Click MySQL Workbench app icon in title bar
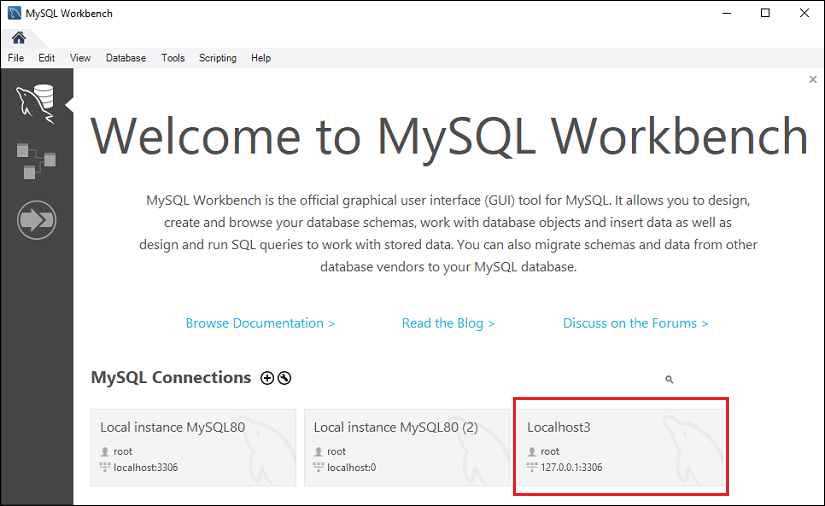The image size is (825, 506). [14, 13]
